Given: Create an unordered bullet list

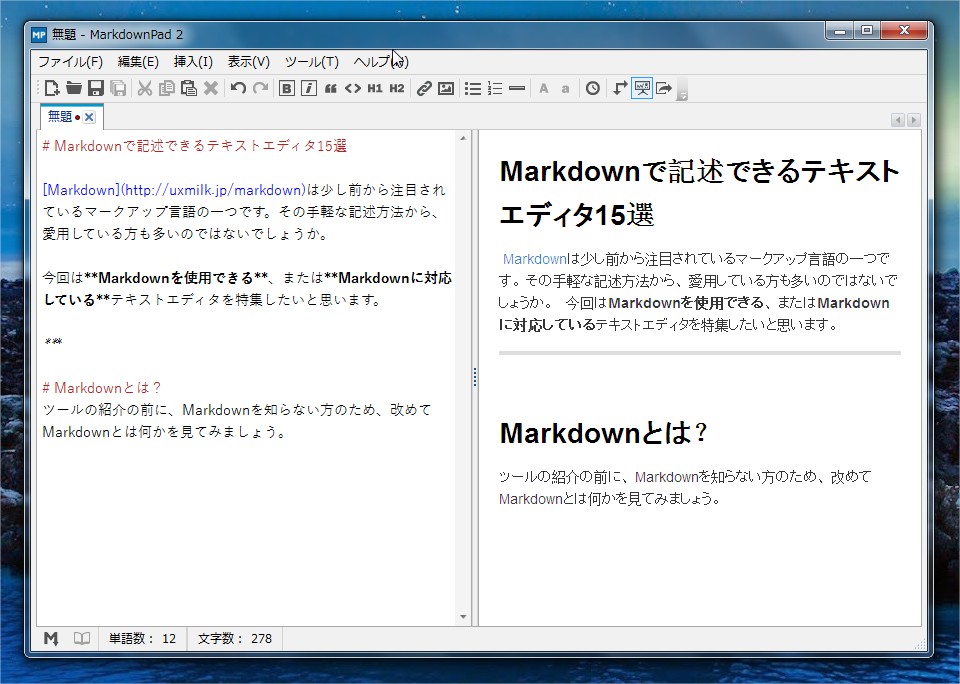Looking at the screenshot, I should (473, 88).
